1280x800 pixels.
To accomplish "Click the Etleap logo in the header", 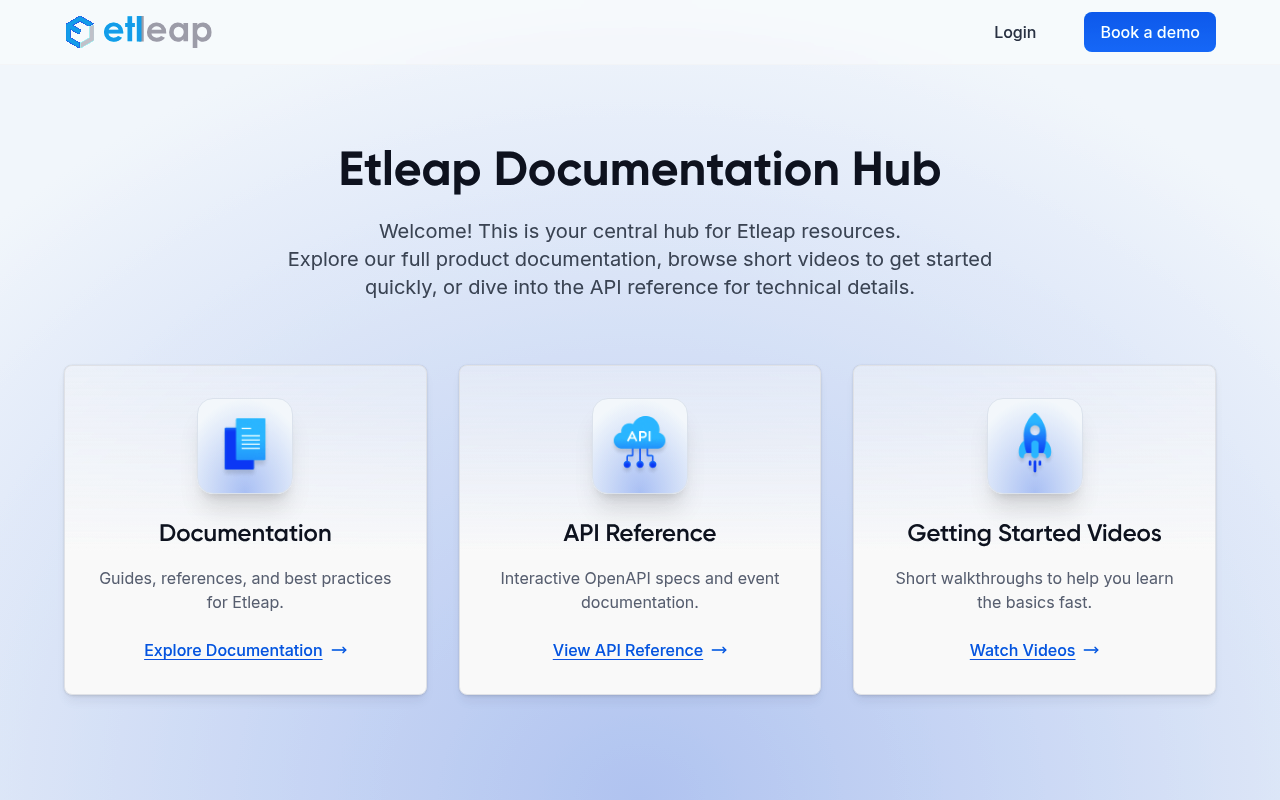I will coord(138,32).
